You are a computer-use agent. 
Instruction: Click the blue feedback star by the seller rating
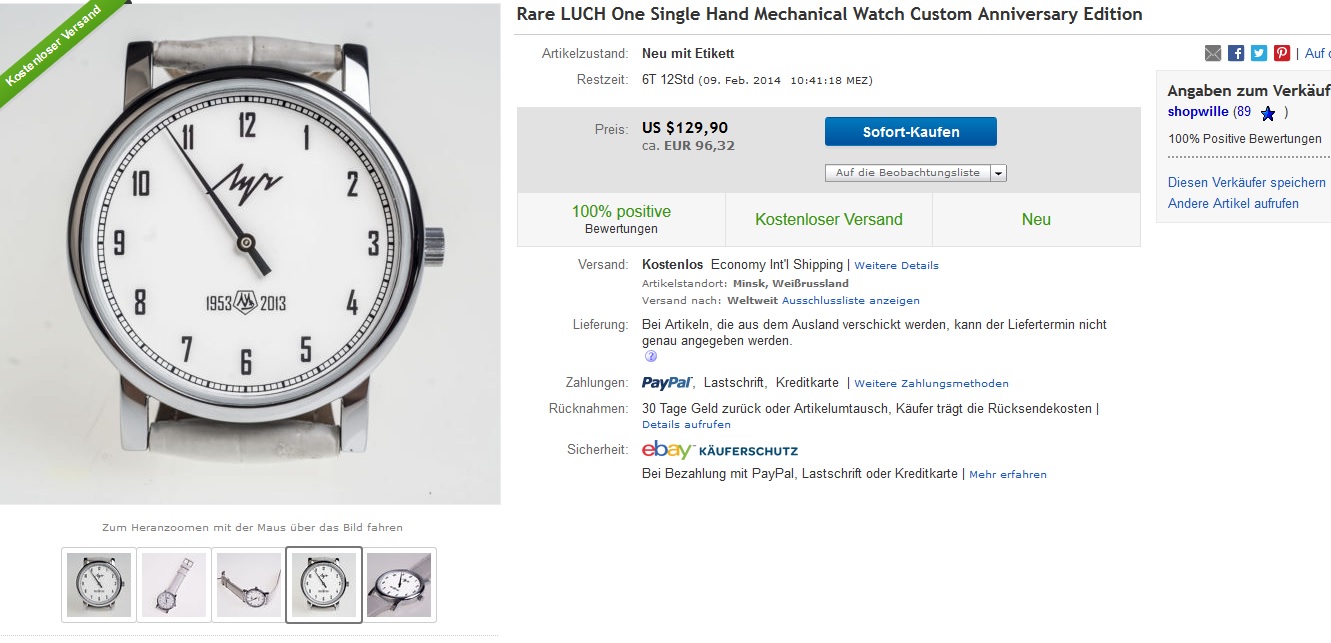(1268, 113)
